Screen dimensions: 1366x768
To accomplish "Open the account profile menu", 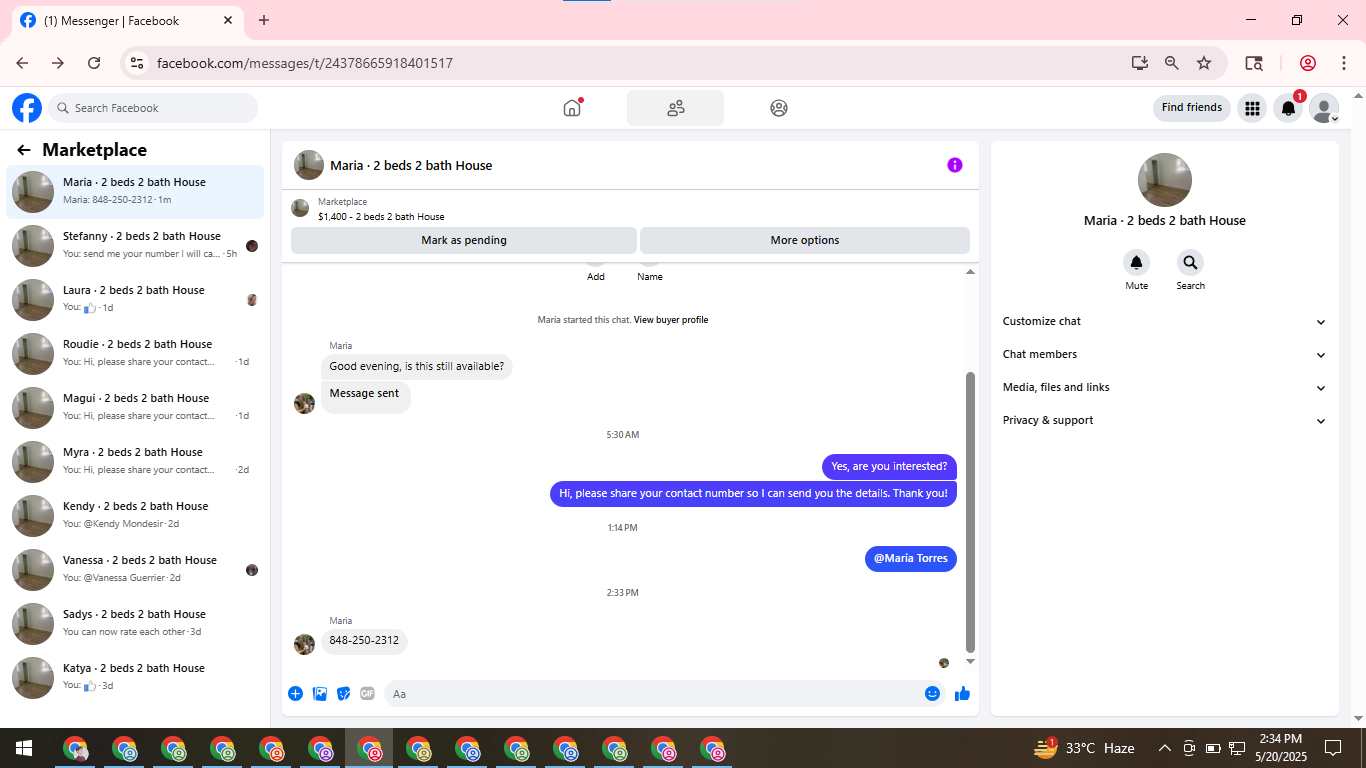I will 1324,108.
